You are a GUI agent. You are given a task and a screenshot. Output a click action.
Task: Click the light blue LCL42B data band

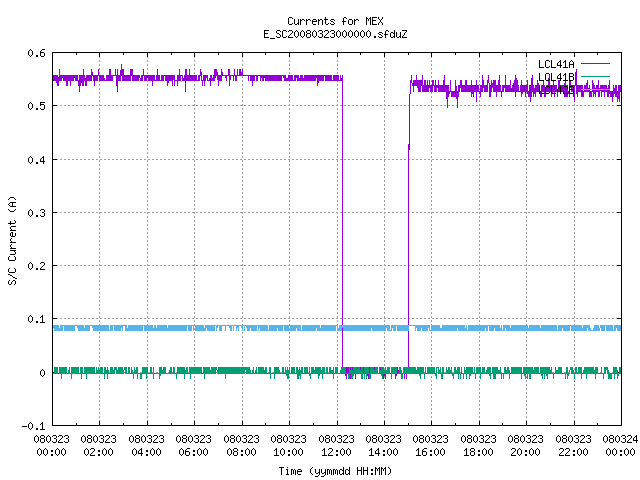pos(337,328)
